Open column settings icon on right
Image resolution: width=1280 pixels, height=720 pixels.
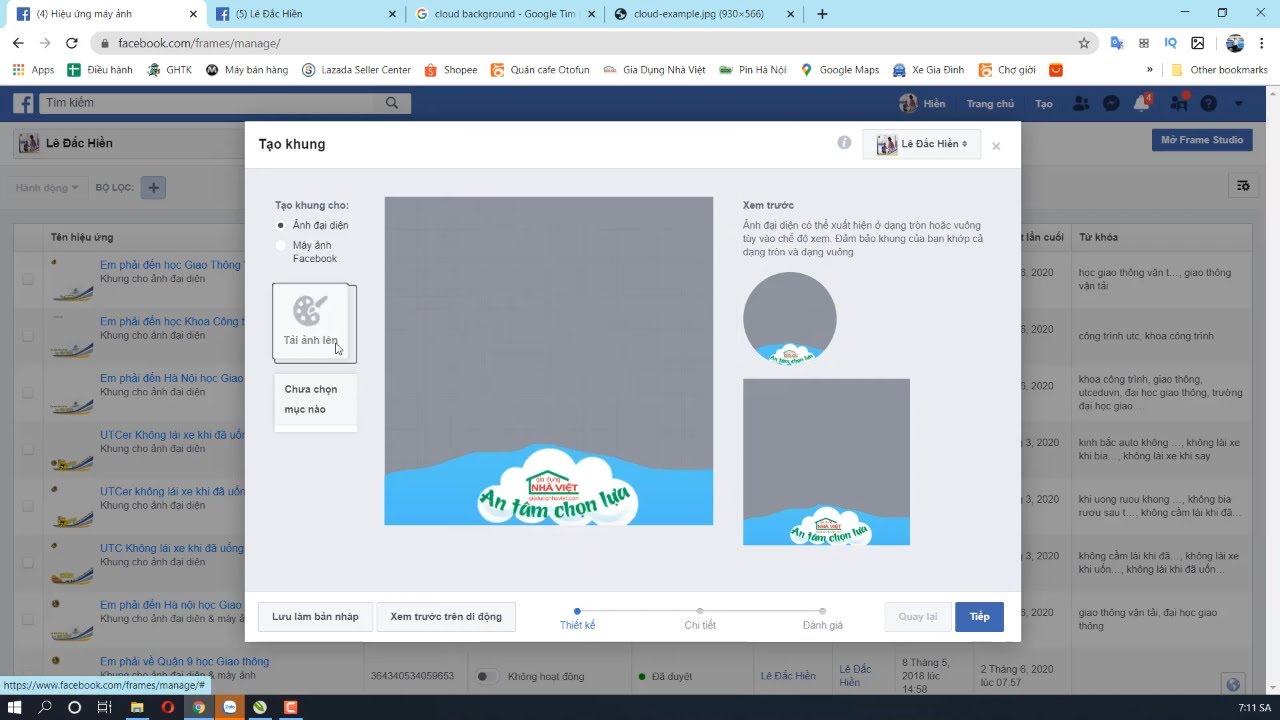coord(1243,186)
